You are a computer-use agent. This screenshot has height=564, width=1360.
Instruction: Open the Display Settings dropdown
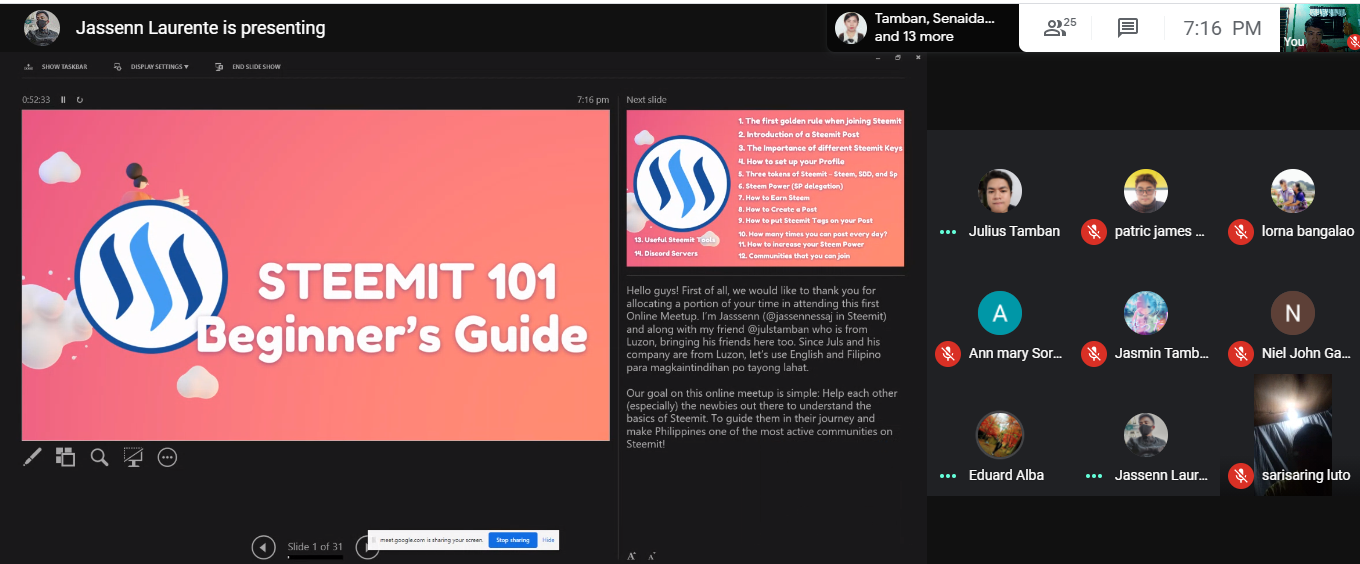point(151,67)
